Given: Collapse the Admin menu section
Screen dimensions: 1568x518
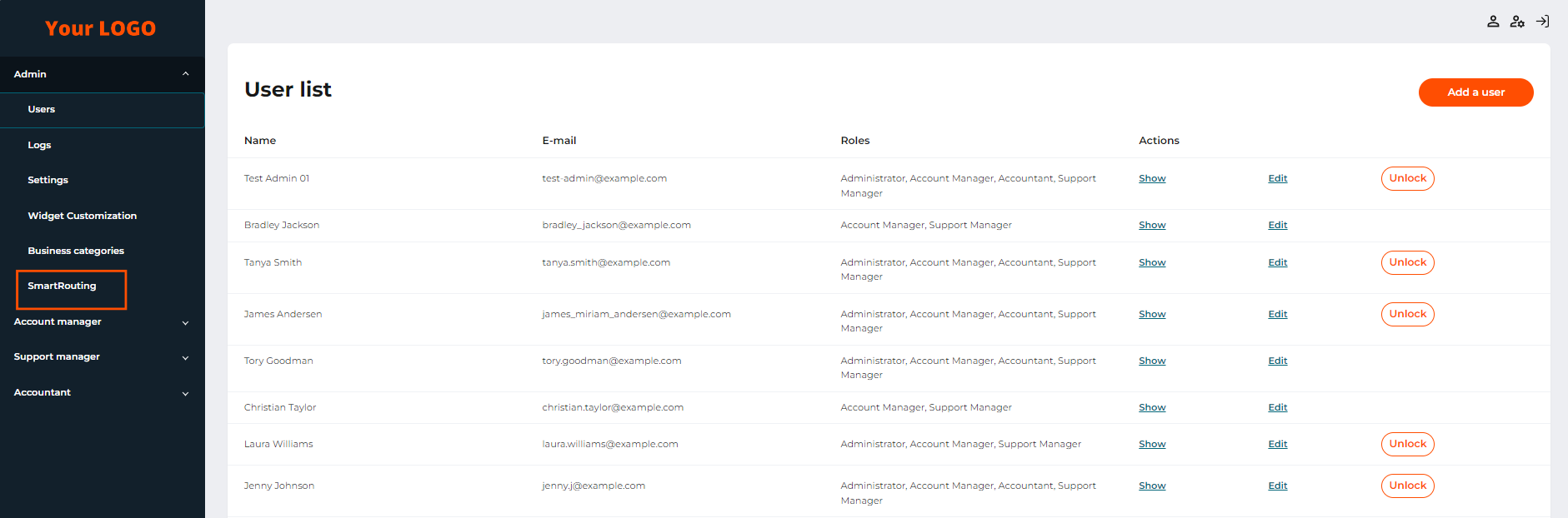Looking at the screenshot, I should (185, 74).
